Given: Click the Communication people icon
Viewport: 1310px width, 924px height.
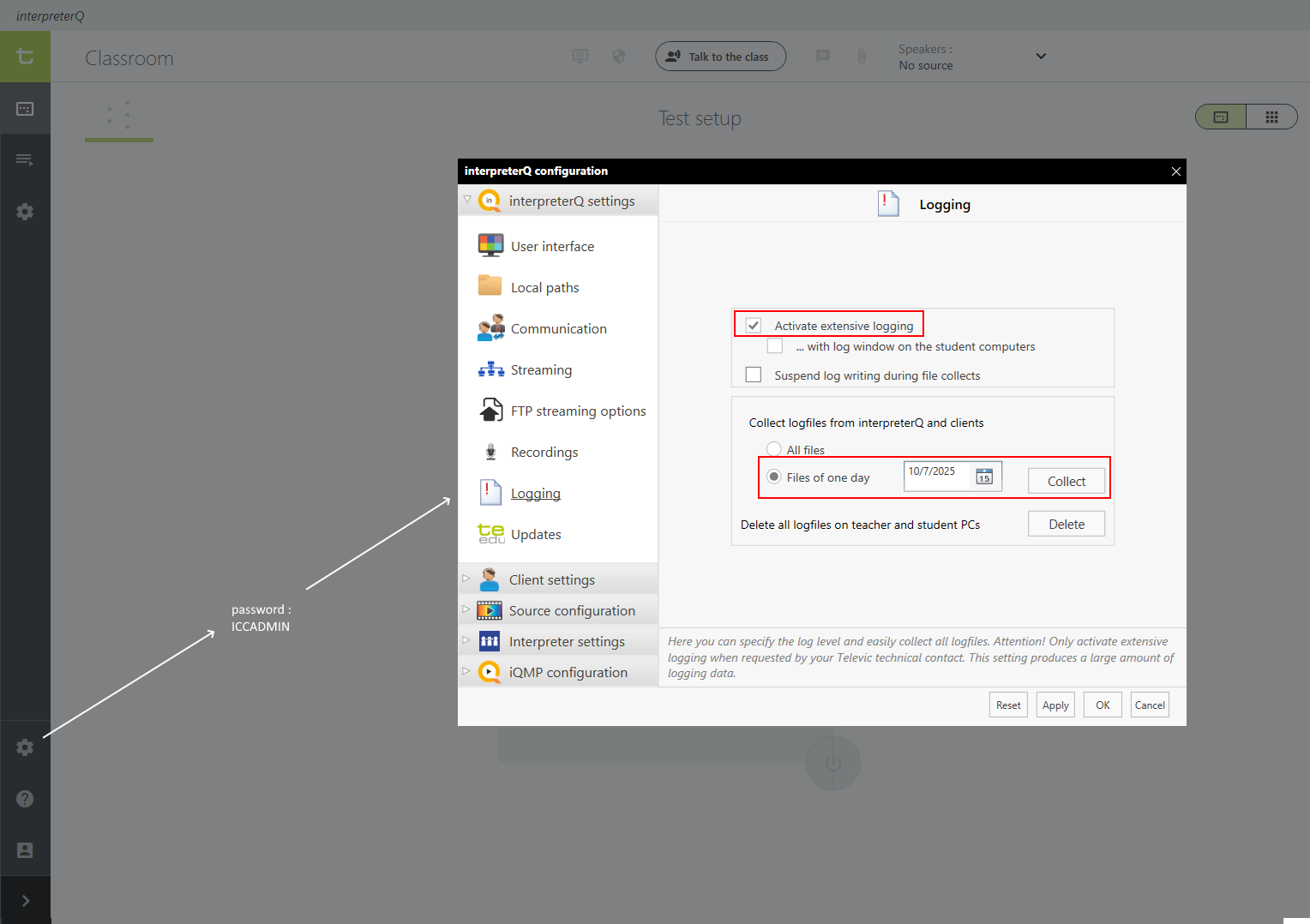Looking at the screenshot, I should click(x=491, y=328).
